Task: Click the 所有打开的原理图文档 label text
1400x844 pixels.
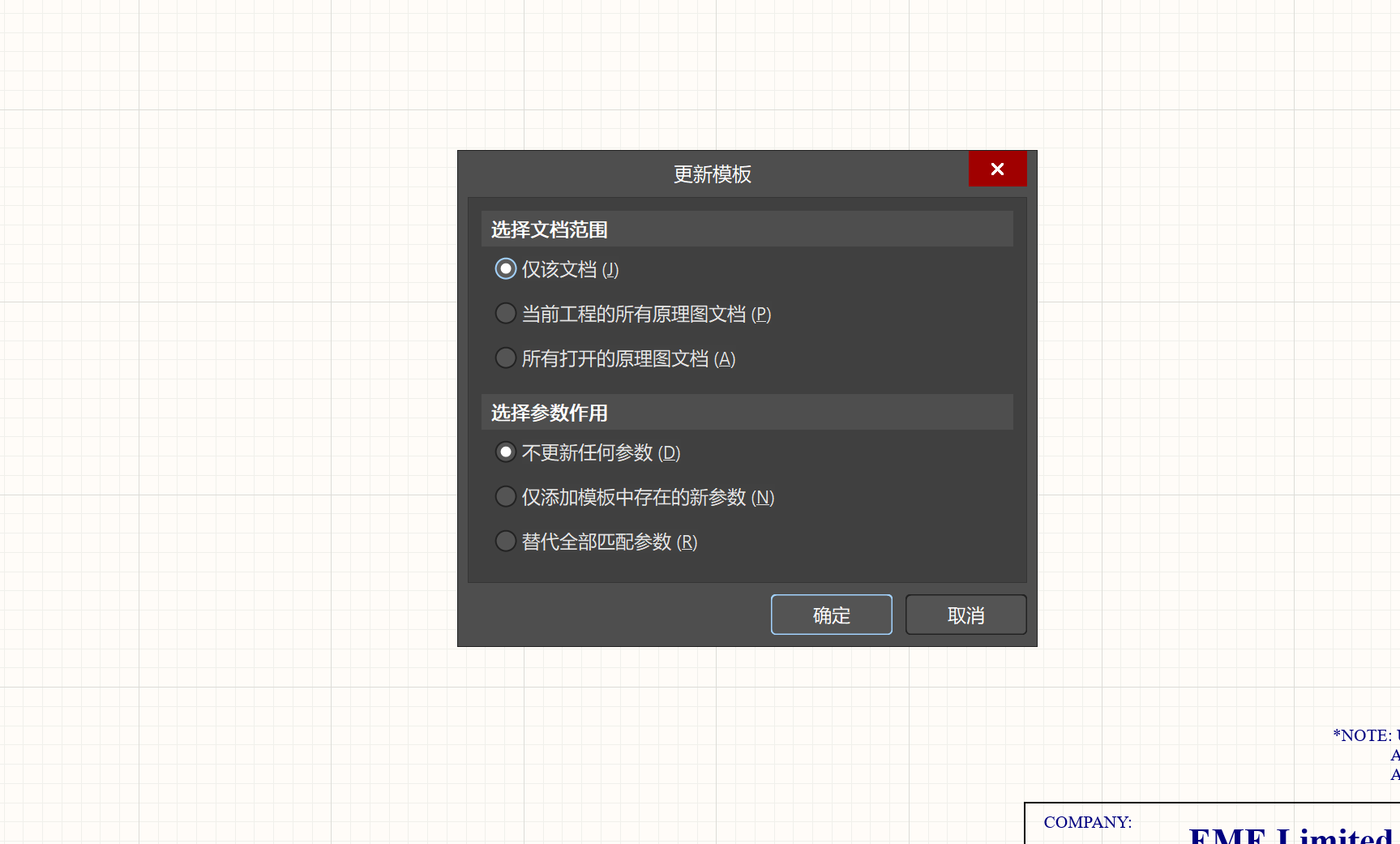Action: coord(615,359)
